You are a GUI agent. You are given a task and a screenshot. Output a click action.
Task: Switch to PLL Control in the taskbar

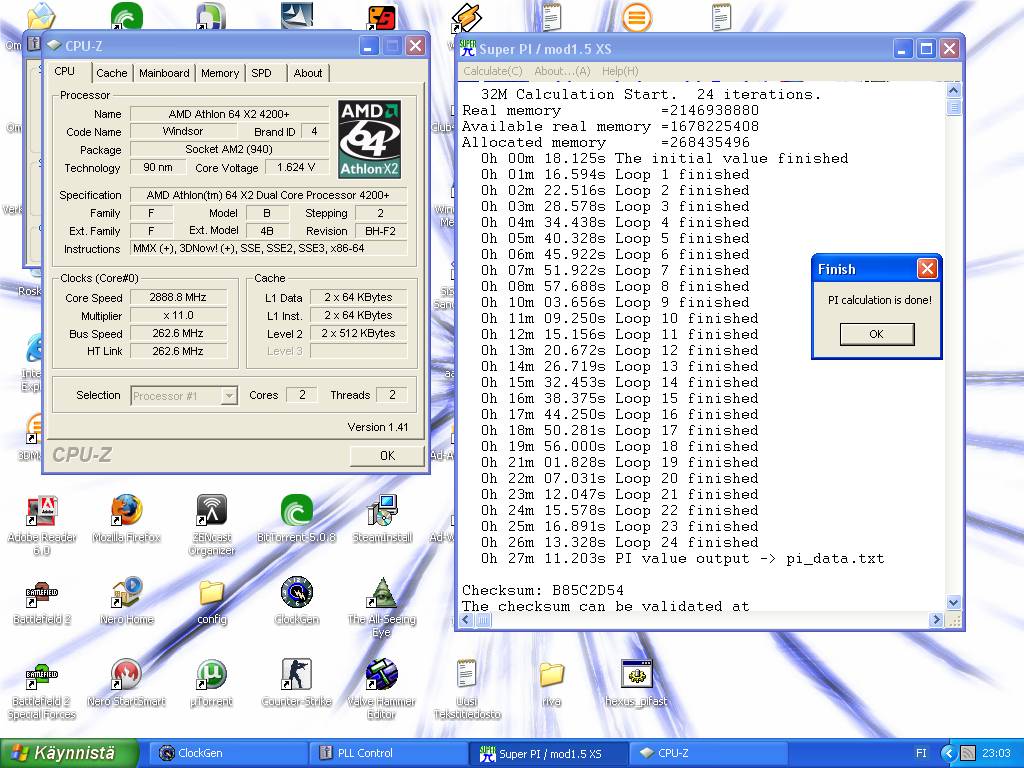tap(388, 753)
